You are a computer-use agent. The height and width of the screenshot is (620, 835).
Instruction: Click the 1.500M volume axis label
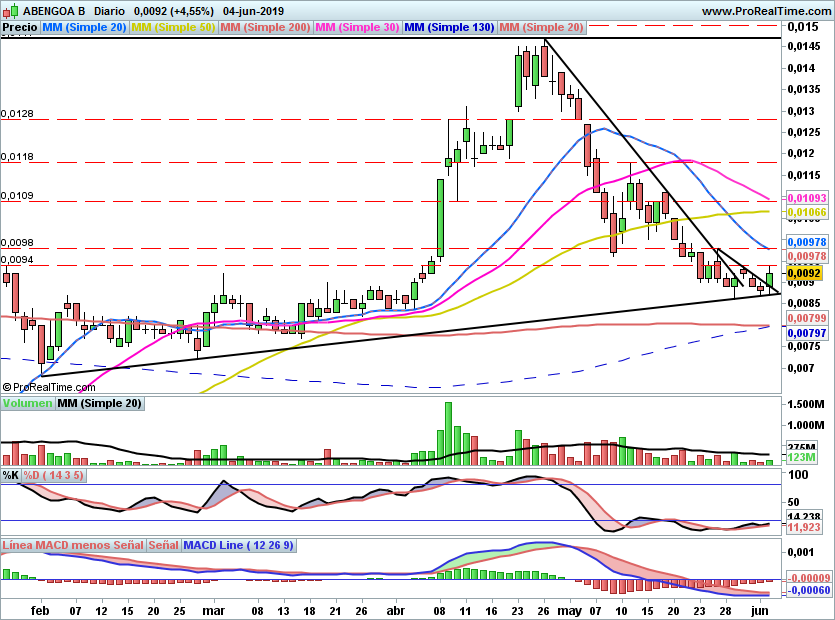pos(806,404)
